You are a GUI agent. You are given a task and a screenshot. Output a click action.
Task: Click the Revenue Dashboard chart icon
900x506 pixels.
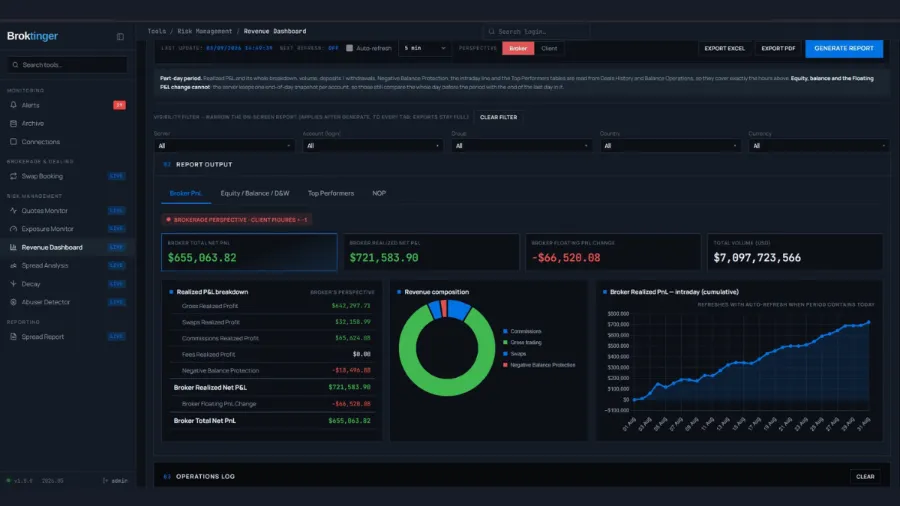tap(13, 247)
